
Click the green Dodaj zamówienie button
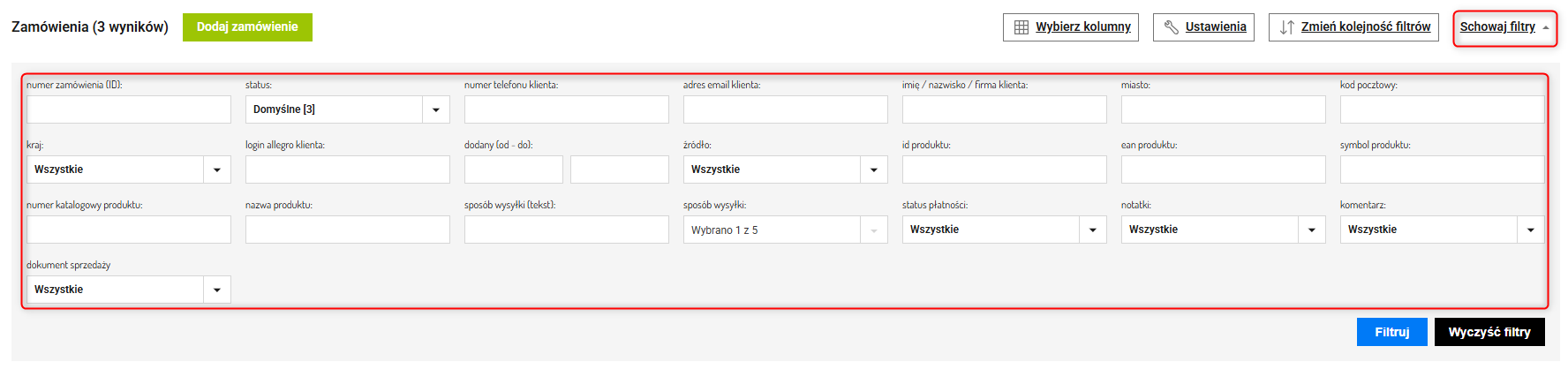tap(247, 27)
